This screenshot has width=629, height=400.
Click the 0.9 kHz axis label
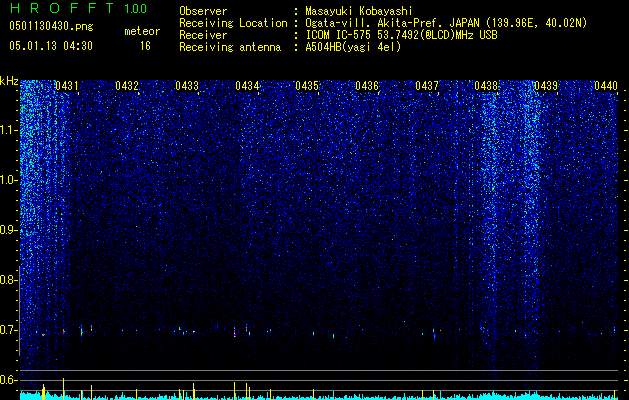point(9,230)
